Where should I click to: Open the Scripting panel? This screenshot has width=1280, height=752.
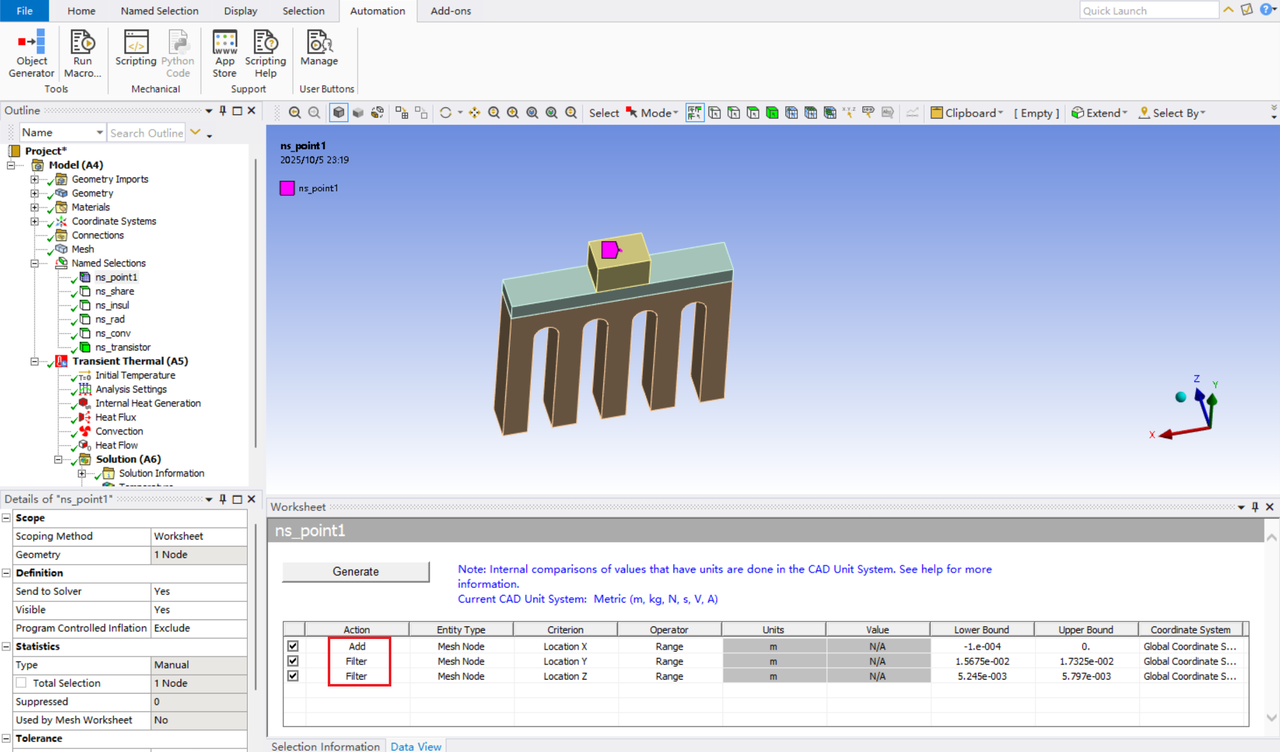click(x=136, y=48)
